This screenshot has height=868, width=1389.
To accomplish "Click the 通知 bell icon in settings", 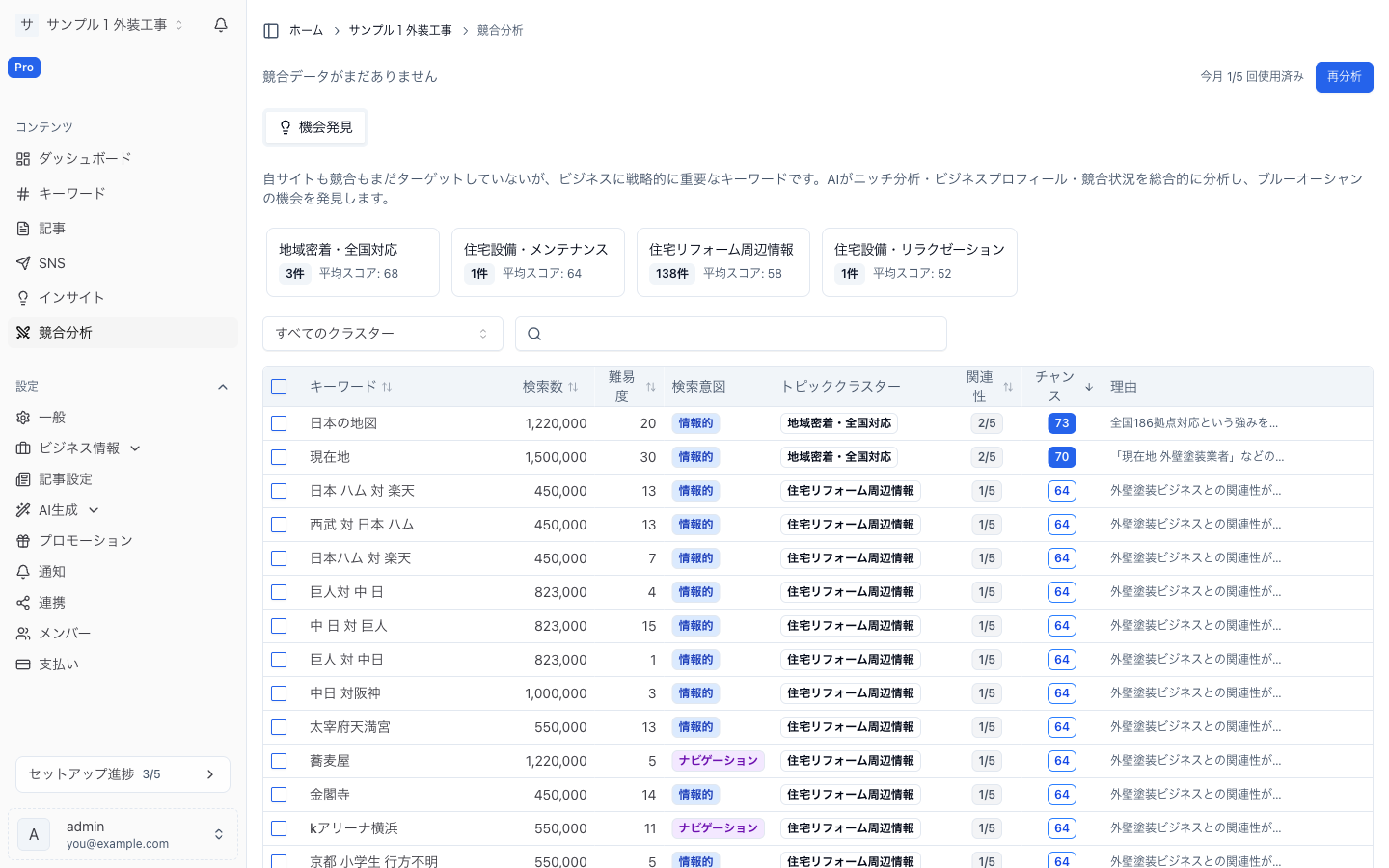I will pos(23,572).
